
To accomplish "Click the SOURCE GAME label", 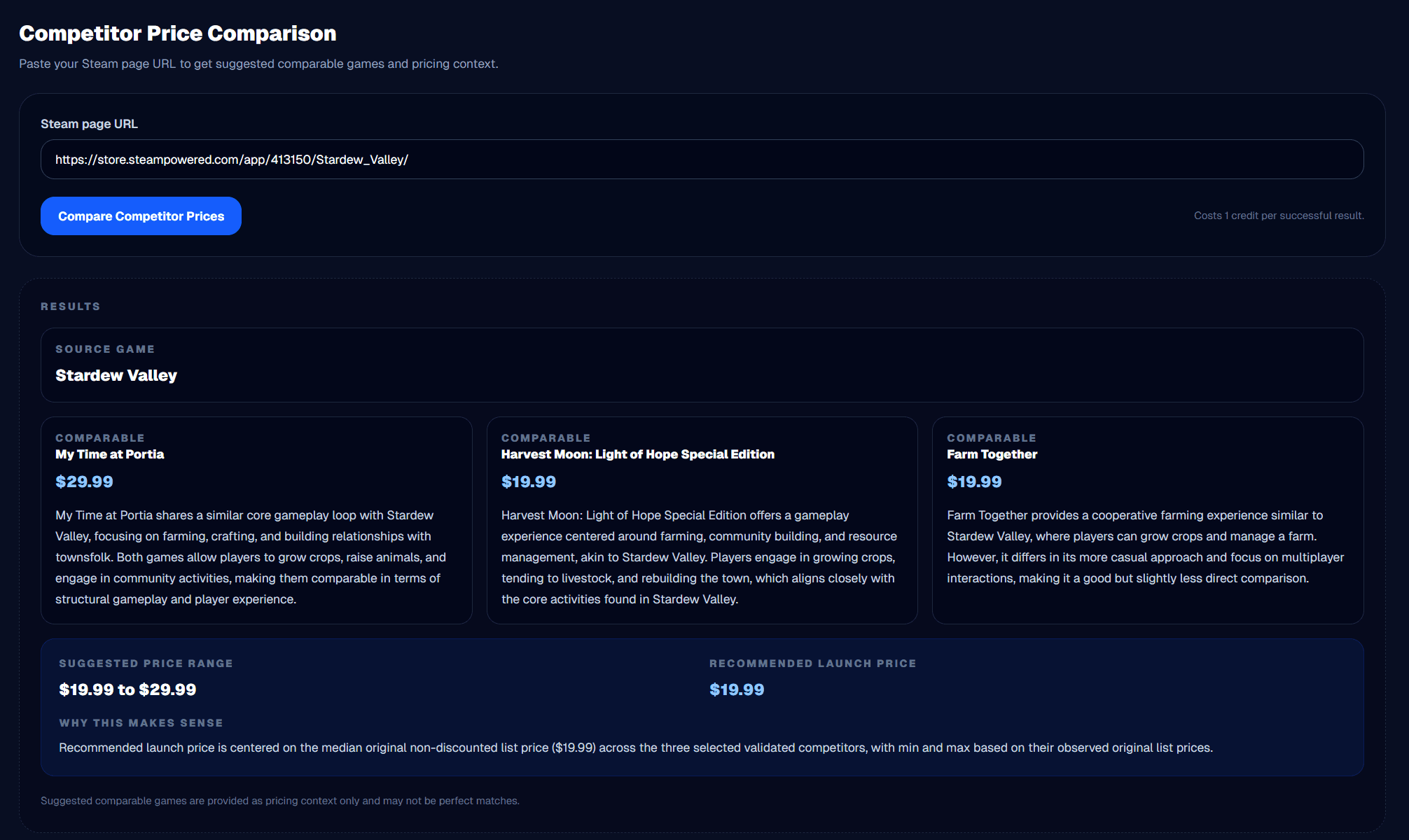I will click(x=105, y=349).
